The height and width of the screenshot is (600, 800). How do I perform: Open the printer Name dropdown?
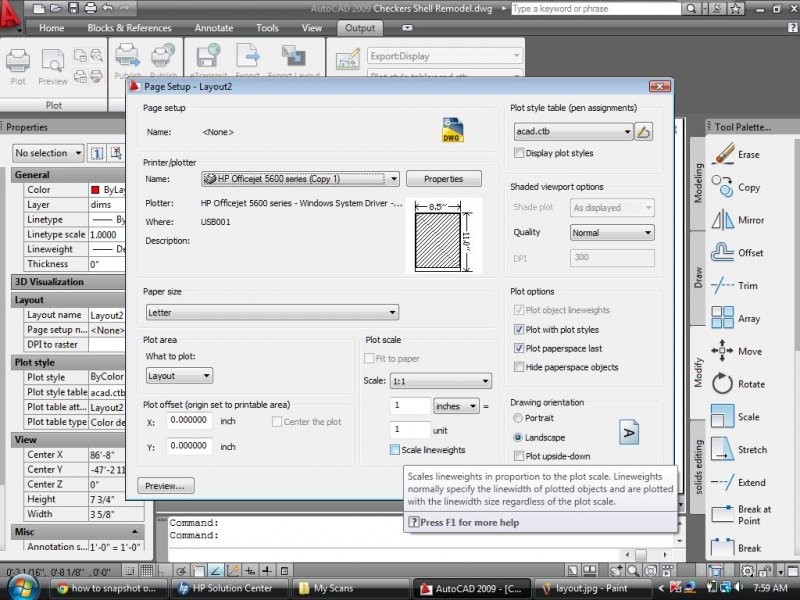coord(300,179)
